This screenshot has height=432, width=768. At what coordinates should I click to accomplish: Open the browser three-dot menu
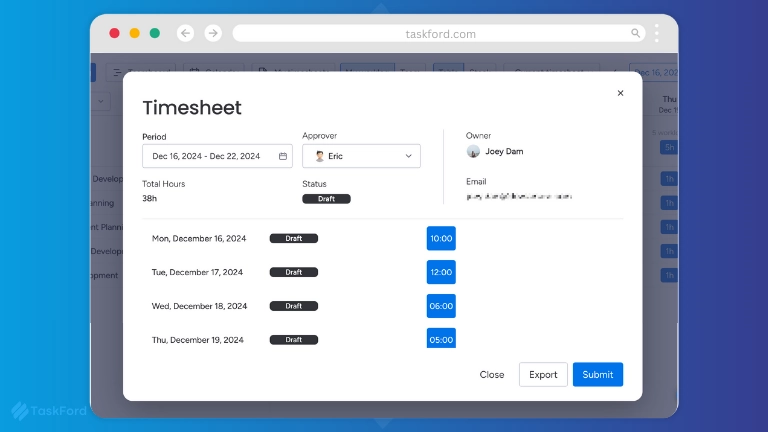click(657, 33)
